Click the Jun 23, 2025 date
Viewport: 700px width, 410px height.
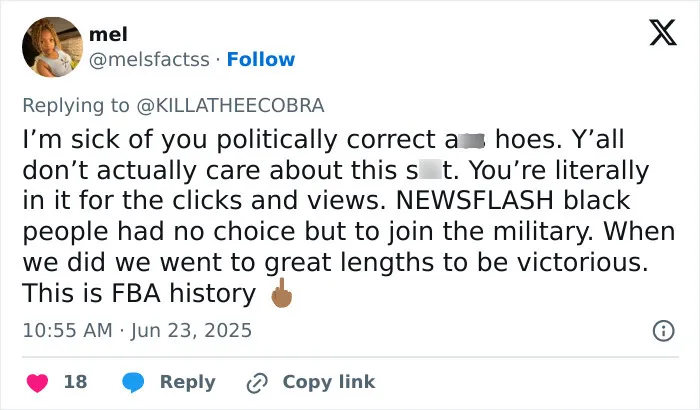click(192, 331)
